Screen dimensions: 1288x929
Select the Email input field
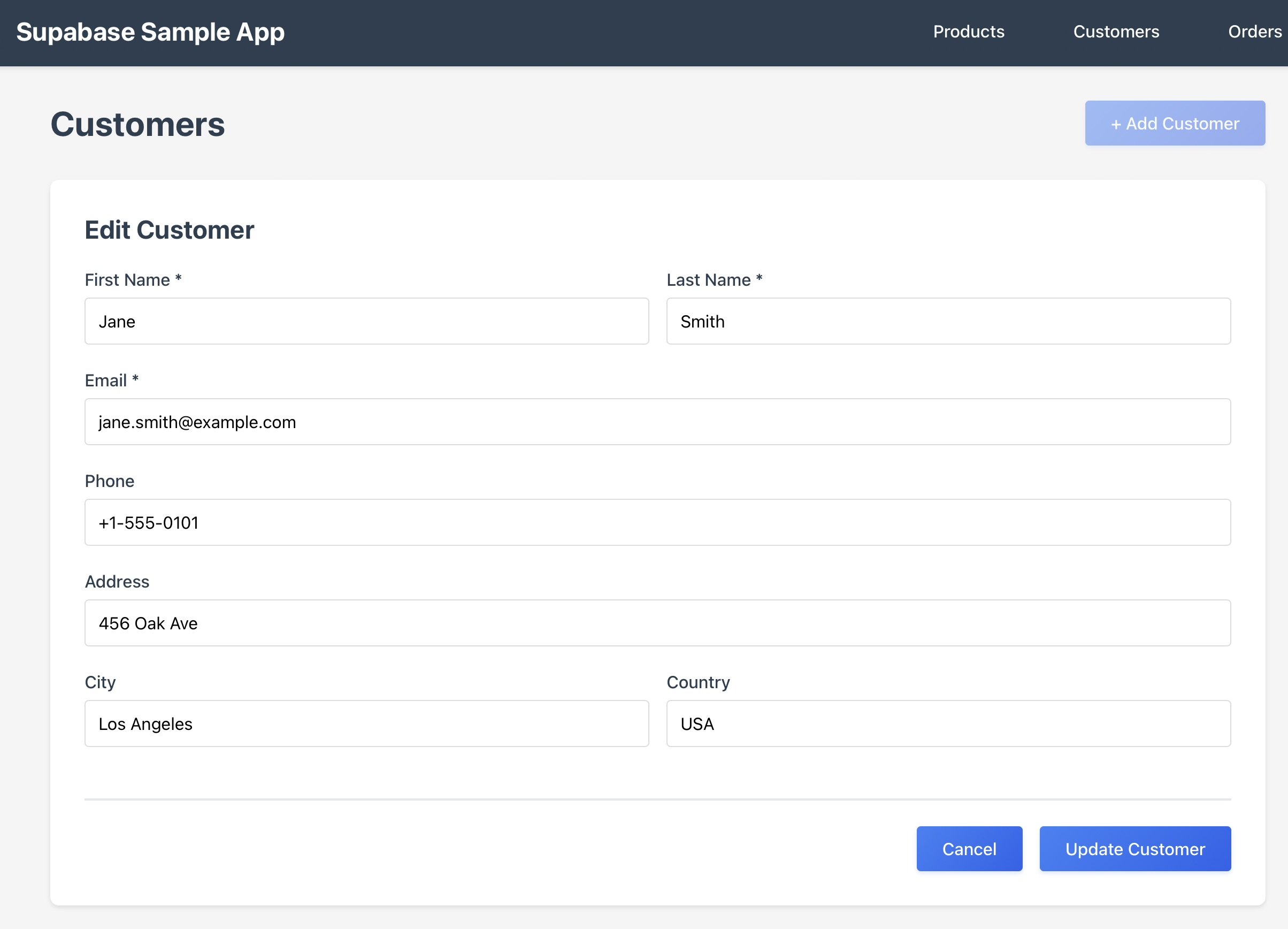(657, 422)
